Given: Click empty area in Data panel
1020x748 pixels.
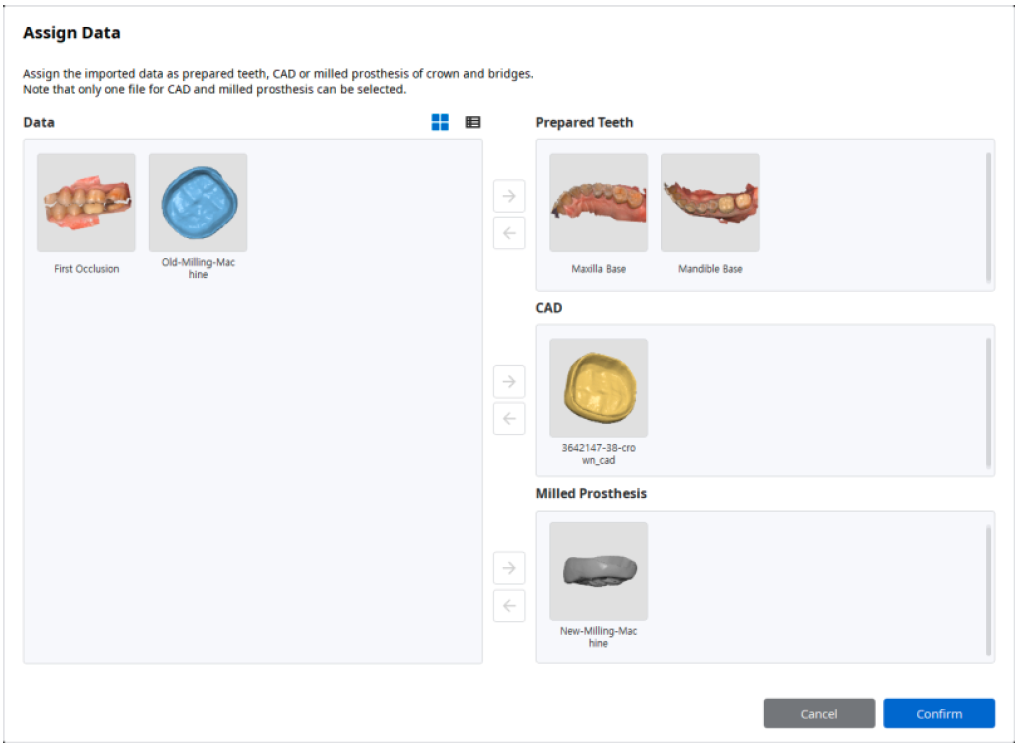Looking at the screenshot, I should (253, 468).
